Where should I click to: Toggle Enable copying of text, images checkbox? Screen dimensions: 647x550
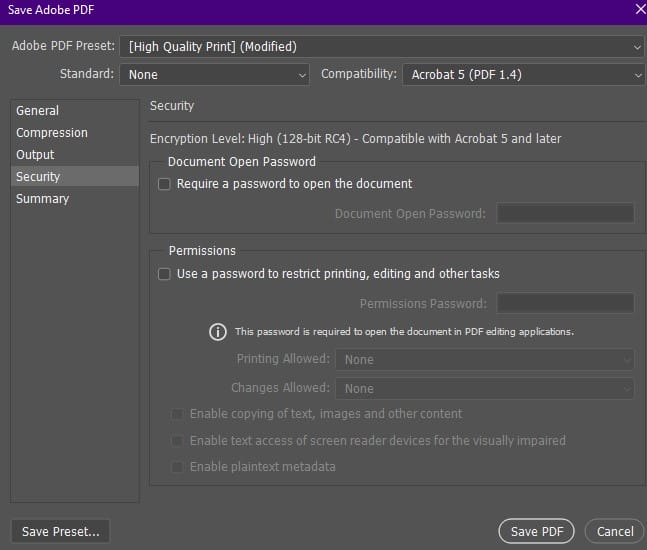[177, 414]
